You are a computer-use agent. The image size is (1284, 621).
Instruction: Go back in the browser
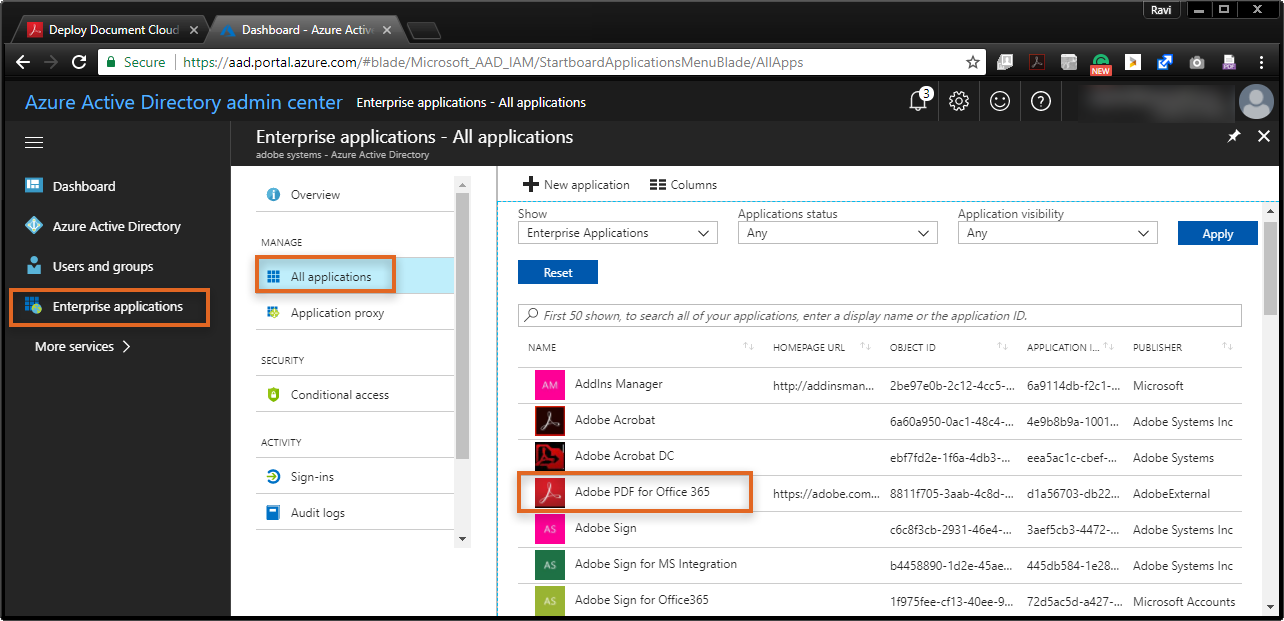(x=23, y=62)
